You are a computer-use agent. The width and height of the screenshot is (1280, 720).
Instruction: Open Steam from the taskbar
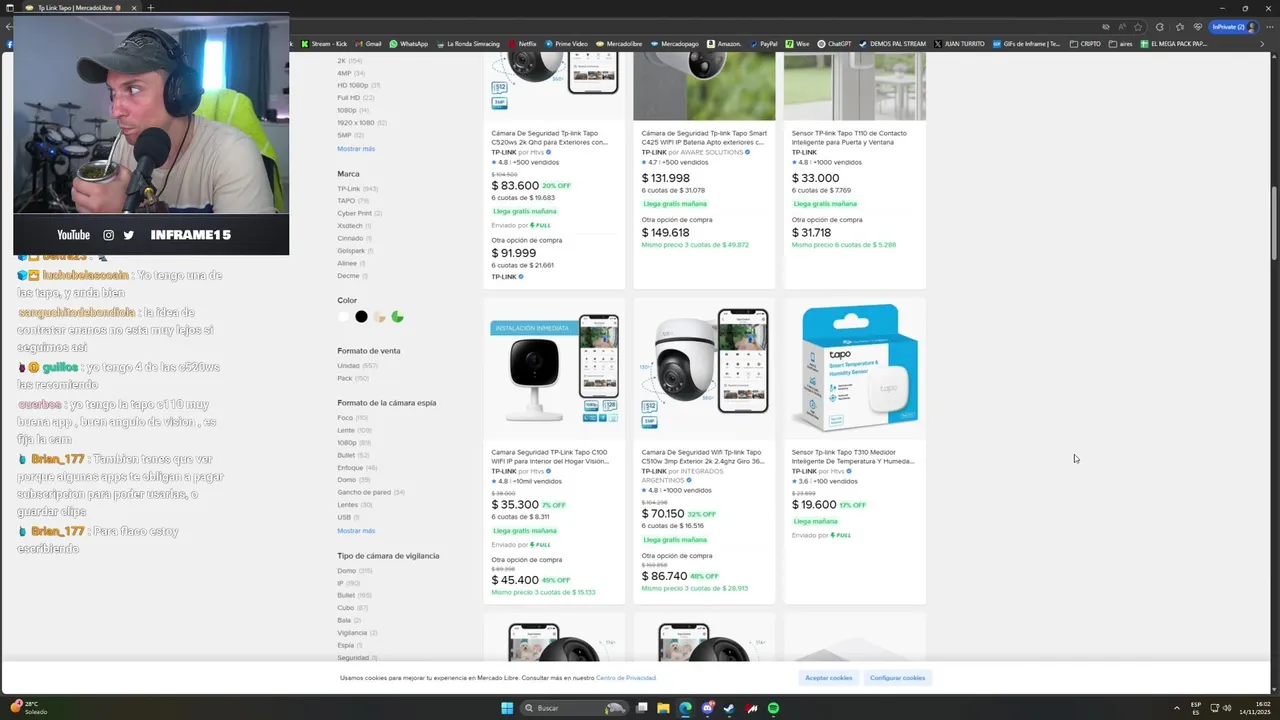point(729,708)
